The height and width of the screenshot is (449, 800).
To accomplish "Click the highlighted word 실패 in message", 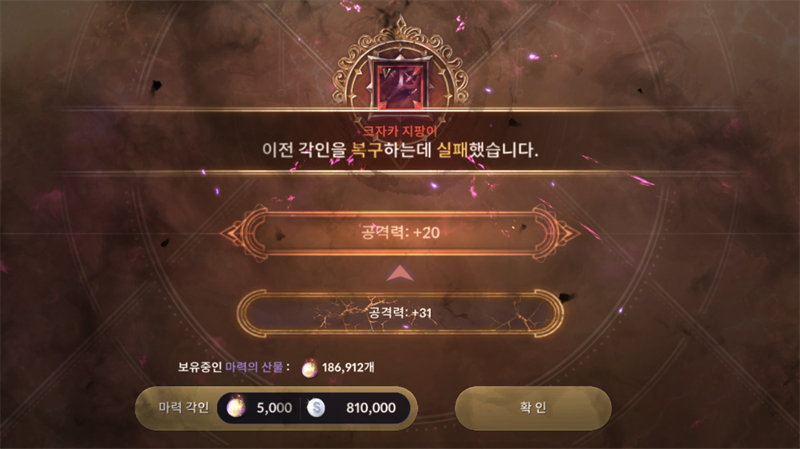I will (453, 150).
